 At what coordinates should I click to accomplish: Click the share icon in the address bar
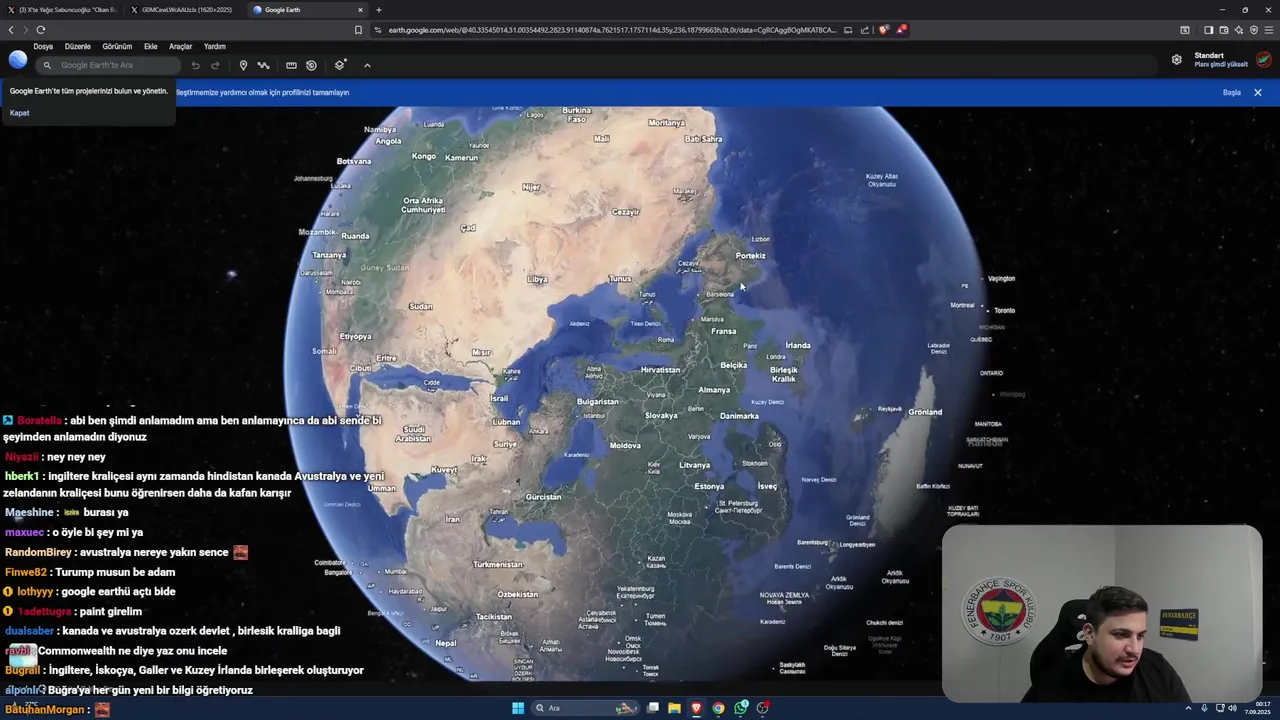click(x=866, y=30)
